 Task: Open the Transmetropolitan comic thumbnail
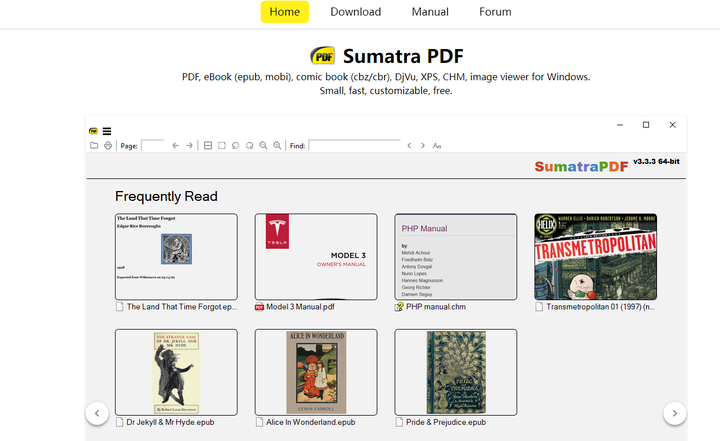(595, 257)
